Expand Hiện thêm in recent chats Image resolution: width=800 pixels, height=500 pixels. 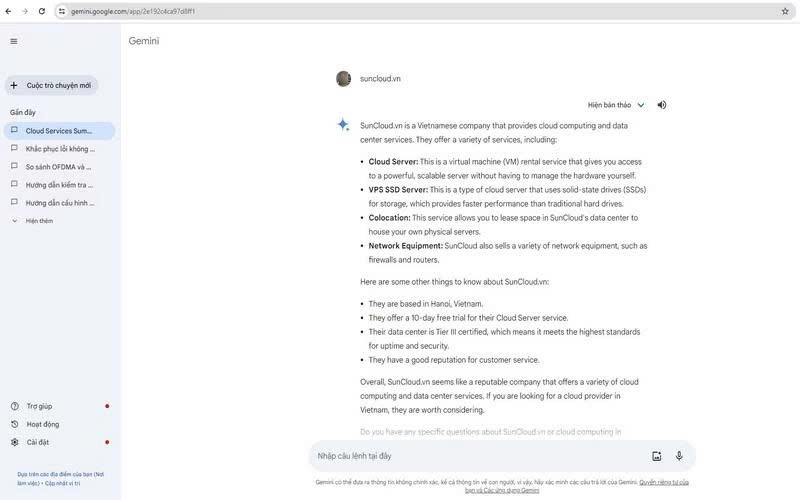pyautogui.click(x=33, y=221)
